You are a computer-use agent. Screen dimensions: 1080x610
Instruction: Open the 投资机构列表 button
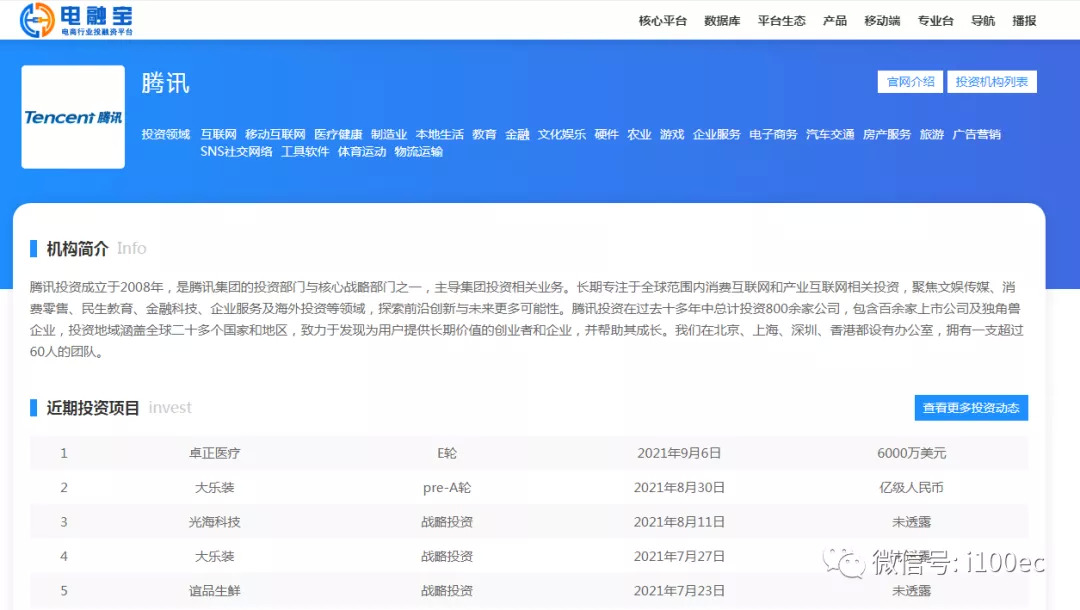coord(991,82)
